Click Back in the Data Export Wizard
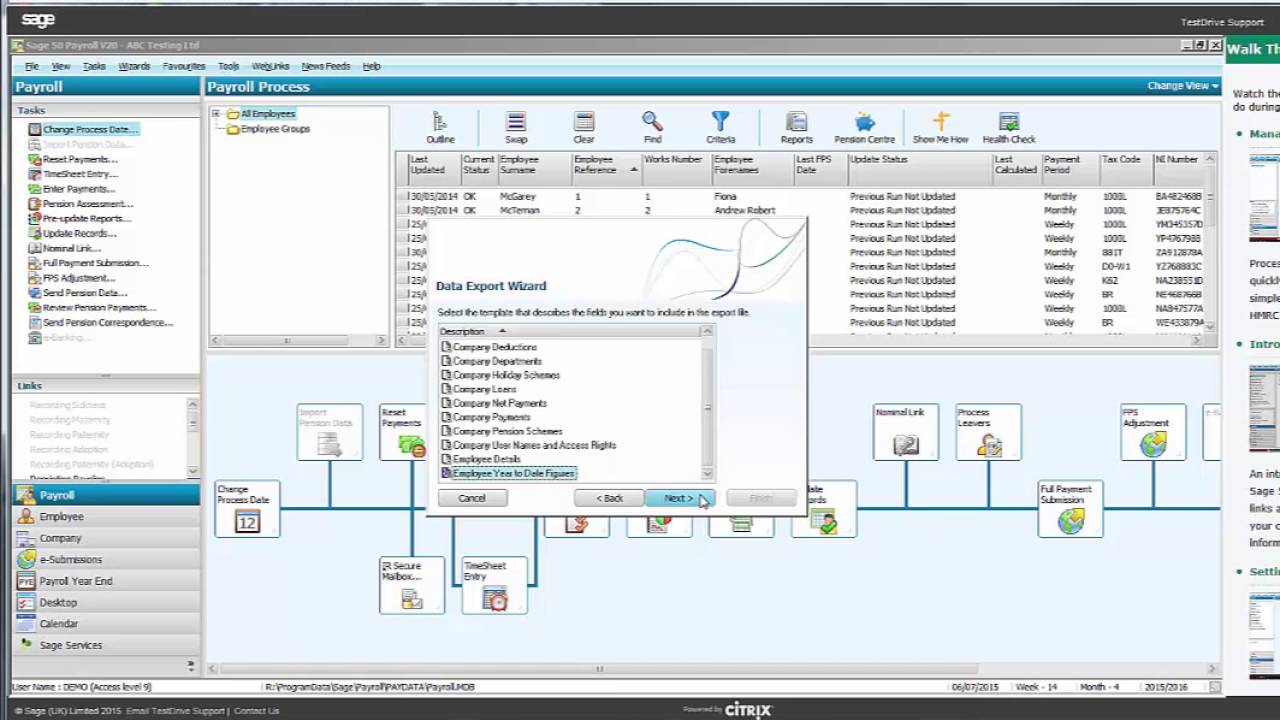The height and width of the screenshot is (720, 1280). tap(609, 498)
